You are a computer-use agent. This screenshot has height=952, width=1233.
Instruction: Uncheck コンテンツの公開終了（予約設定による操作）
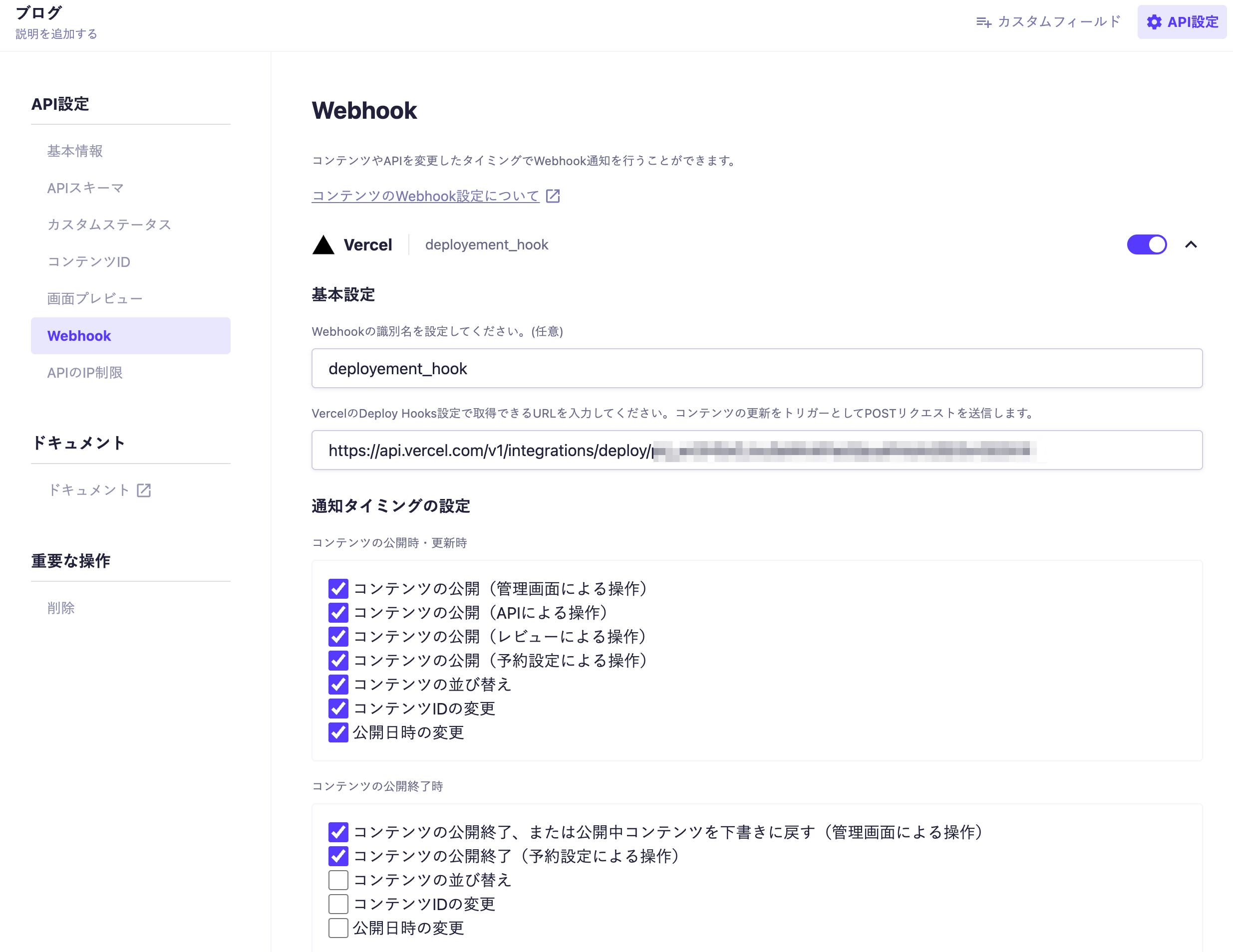click(x=338, y=856)
